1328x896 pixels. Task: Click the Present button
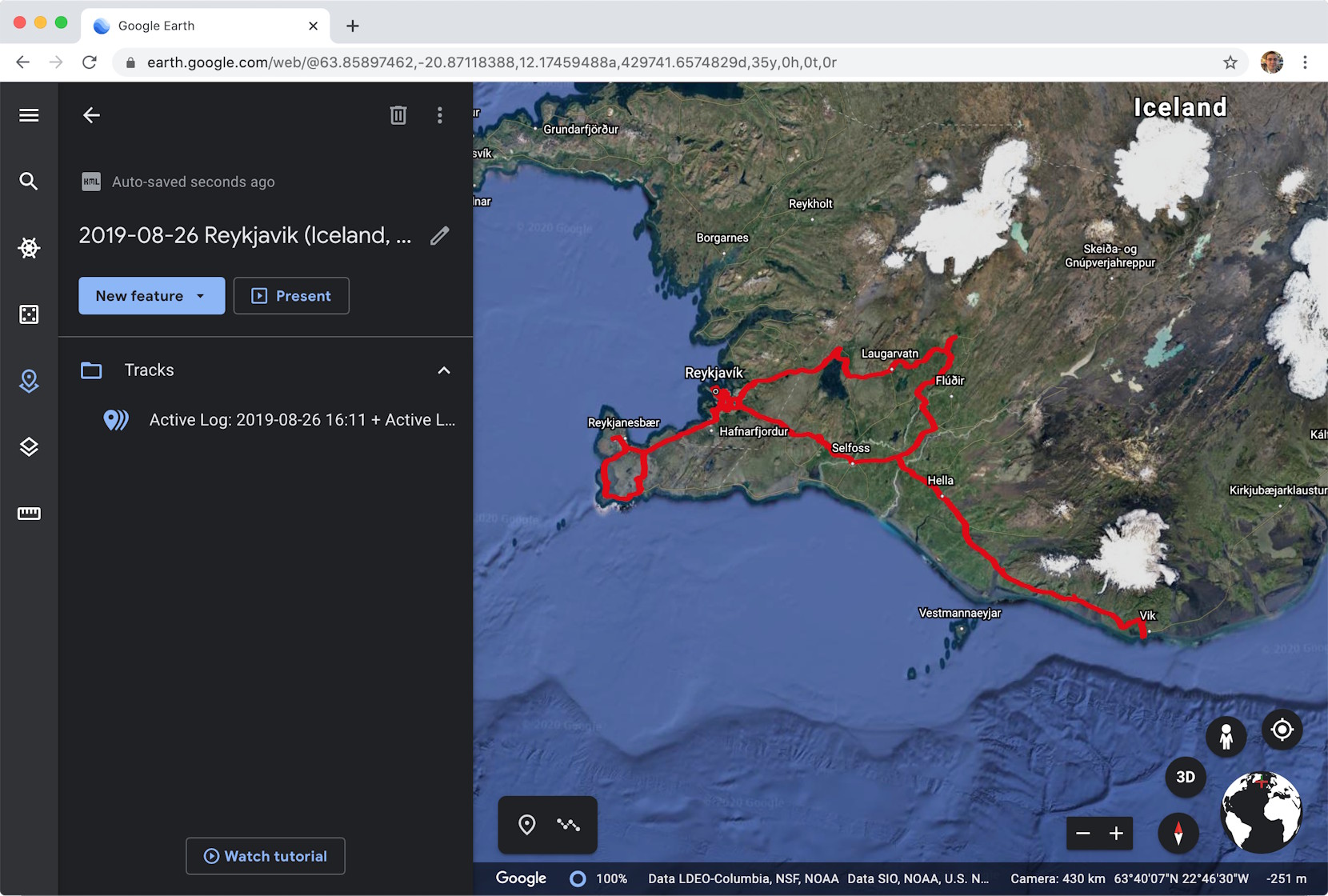291,296
